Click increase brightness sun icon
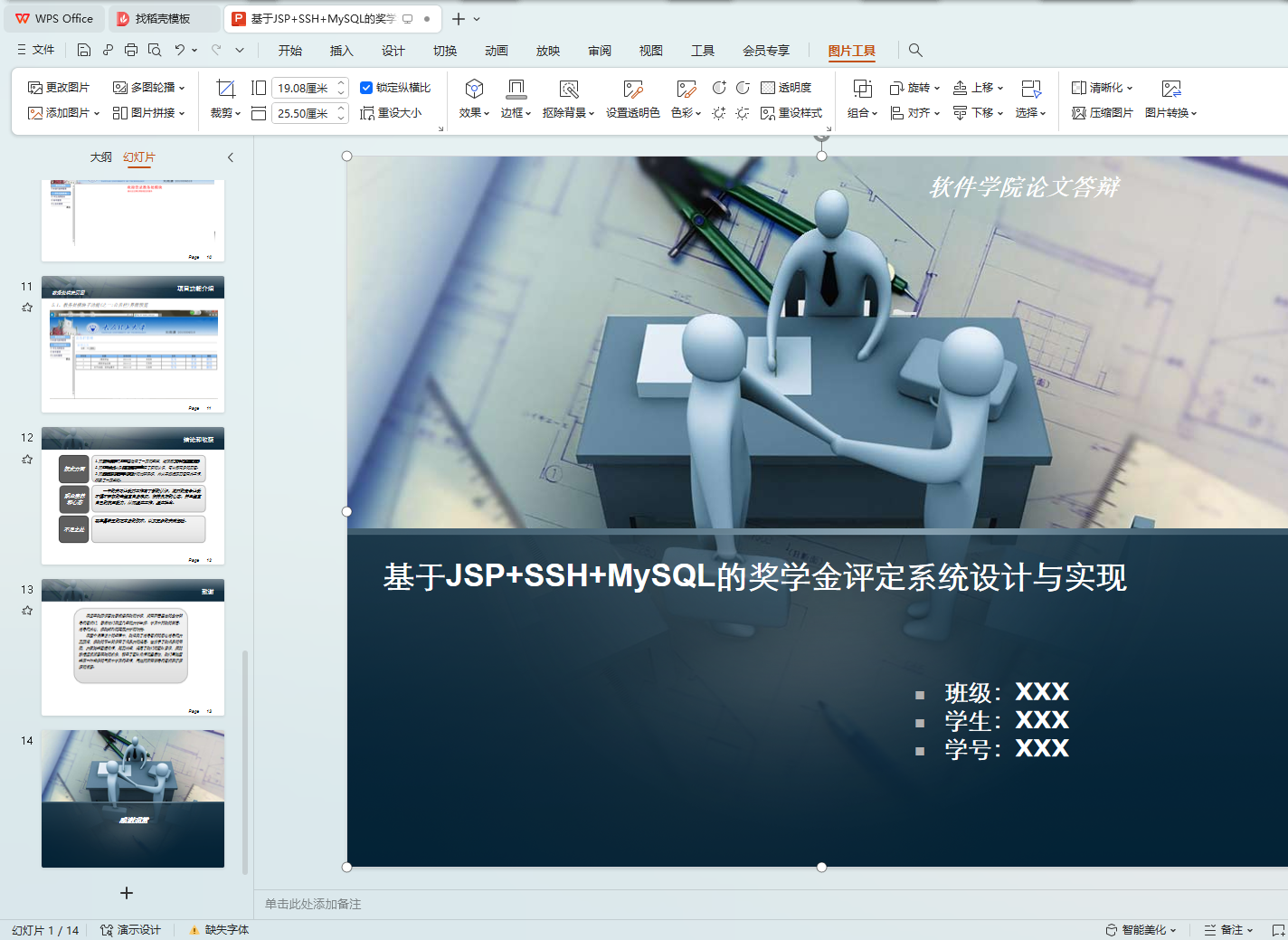1288x940 pixels. [719, 113]
